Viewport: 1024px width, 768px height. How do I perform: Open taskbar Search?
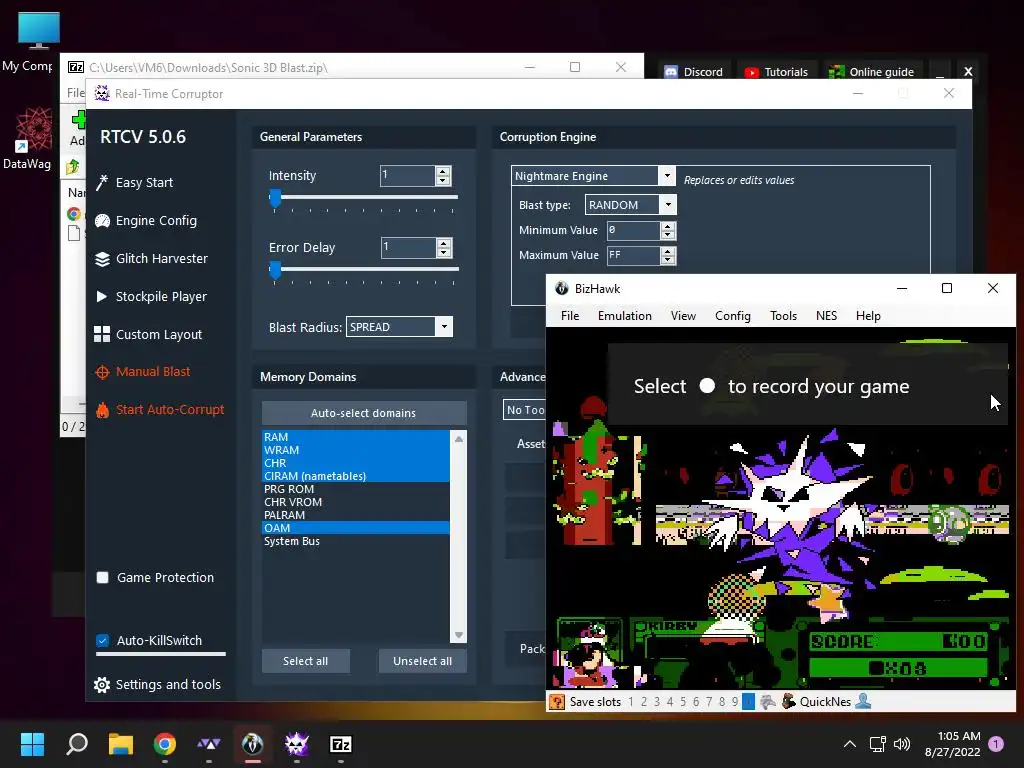pos(77,744)
